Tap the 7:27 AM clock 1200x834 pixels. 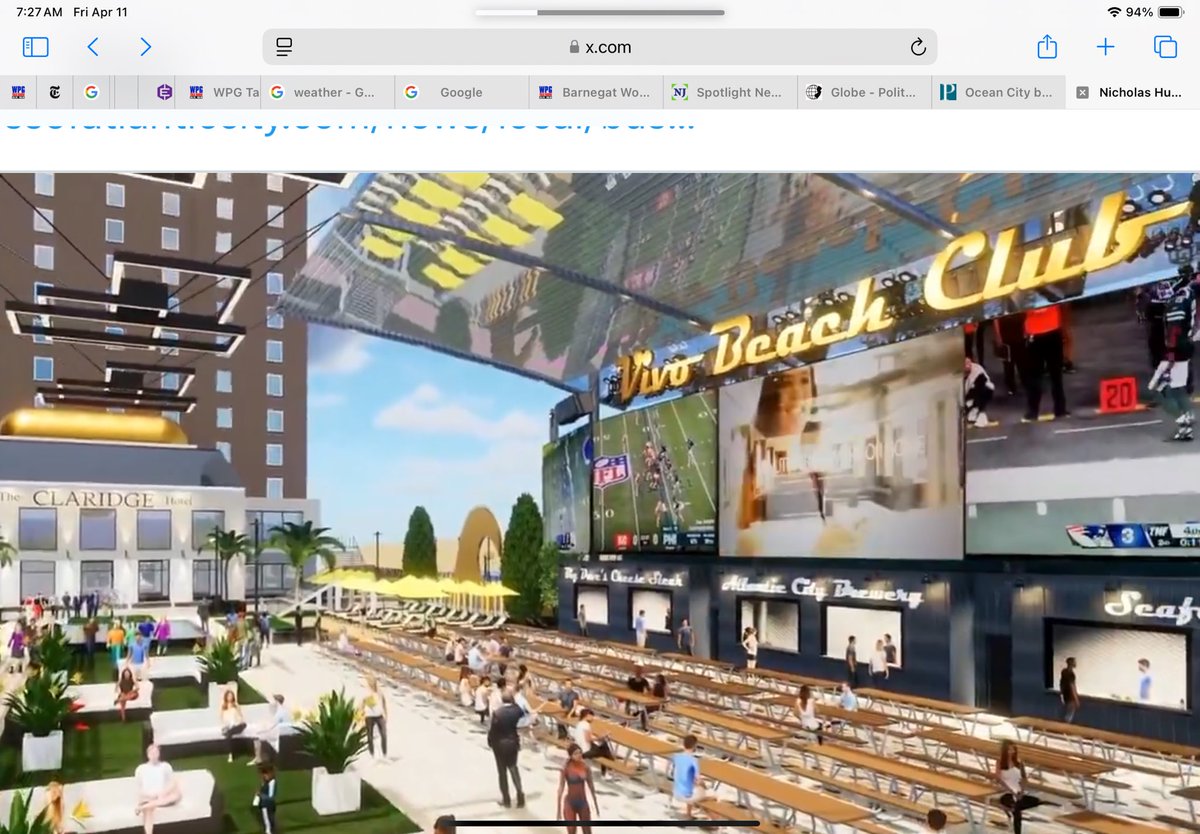pyautogui.click(x=39, y=12)
